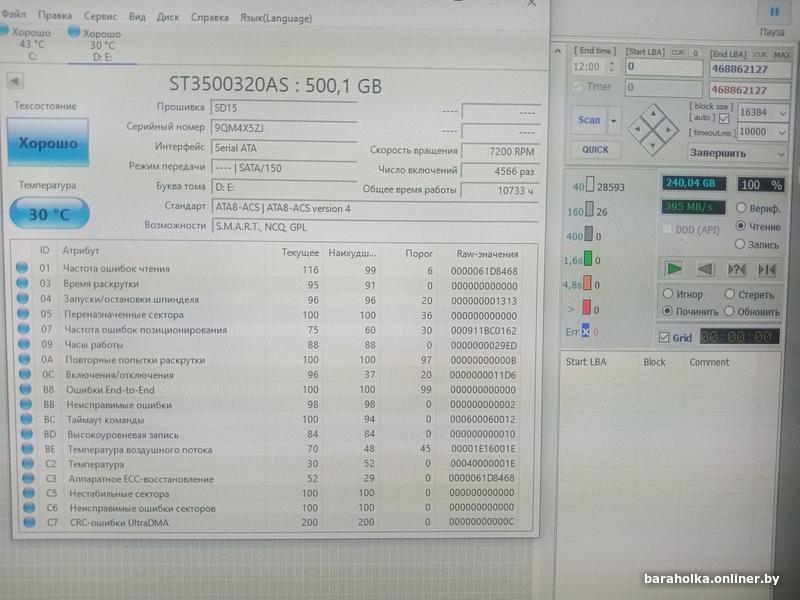Switch to the D: E: disk tab
The image size is (800, 600).
pos(100,45)
